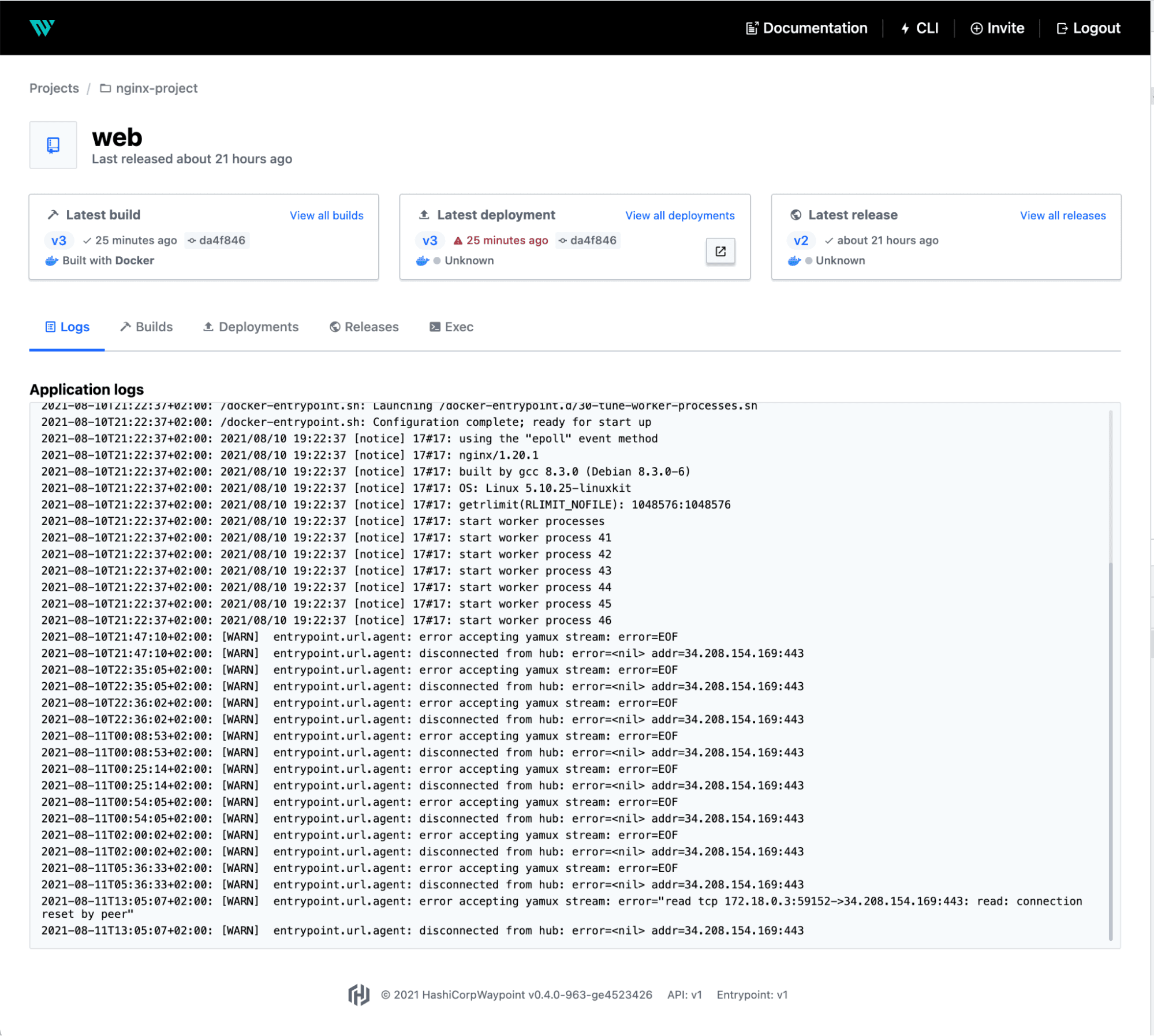Click the v3 badge in Latest build
The image size is (1154, 1036).
pos(59,240)
